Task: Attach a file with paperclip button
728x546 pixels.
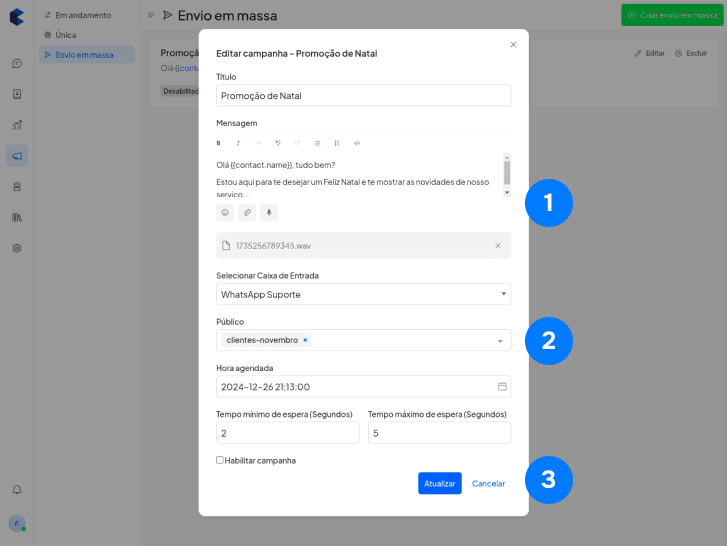Action: pos(247,213)
